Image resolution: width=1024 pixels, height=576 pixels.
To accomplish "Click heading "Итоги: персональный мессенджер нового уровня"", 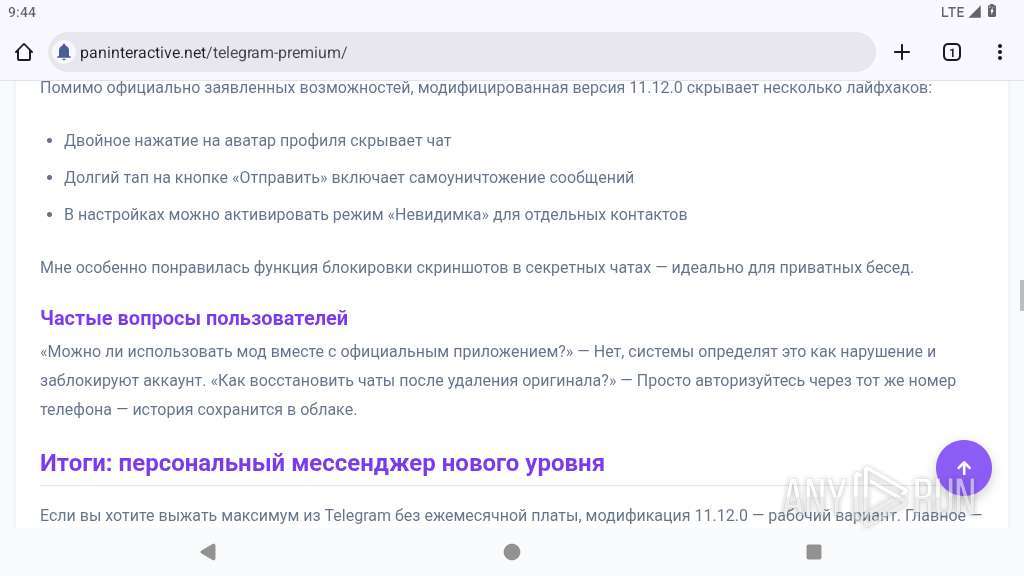I will pos(322,463).
